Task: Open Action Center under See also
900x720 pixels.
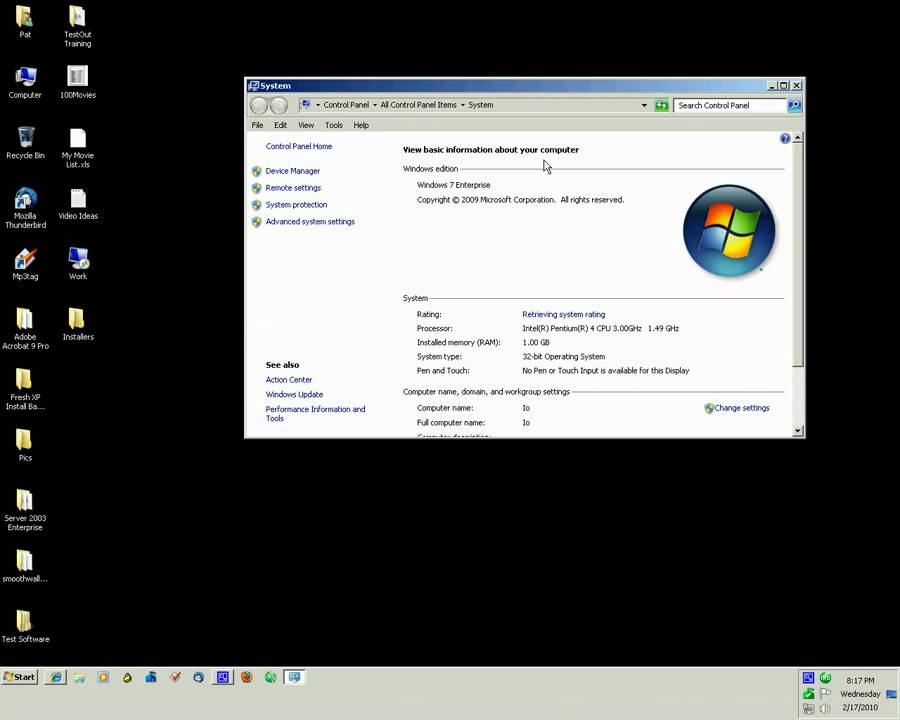Action: tap(289, 380)
